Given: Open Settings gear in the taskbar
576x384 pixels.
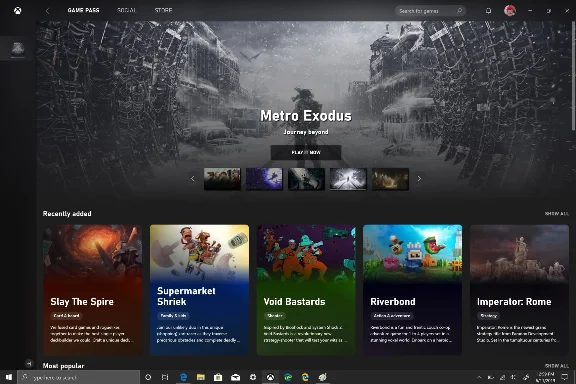Looking at the screenshot, I should point(253,377).
